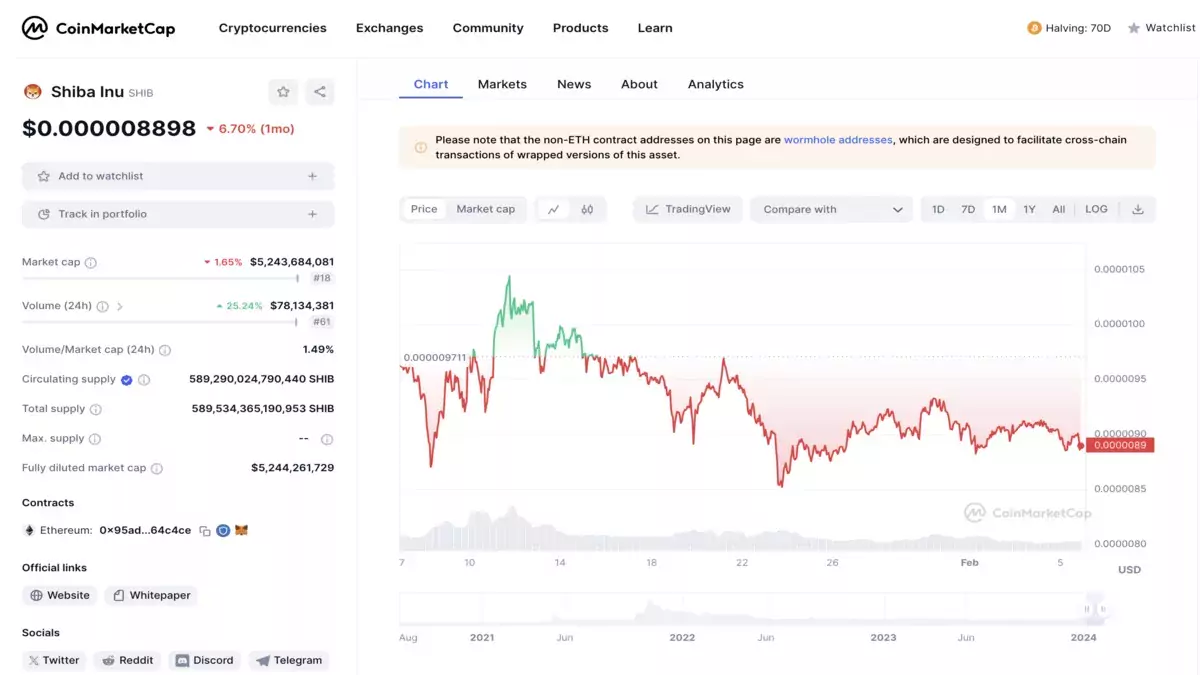Copy the Ethereum contract address
Image resolution: width=1200 pixels, height=675 pixels.
point(205,531)
